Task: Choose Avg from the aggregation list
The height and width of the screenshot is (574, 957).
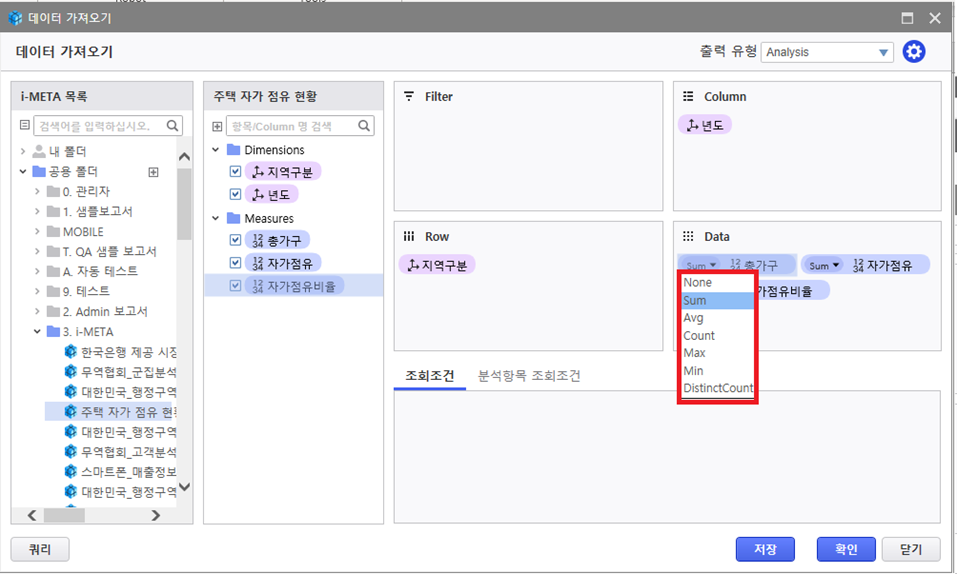Action: [694, 318]
